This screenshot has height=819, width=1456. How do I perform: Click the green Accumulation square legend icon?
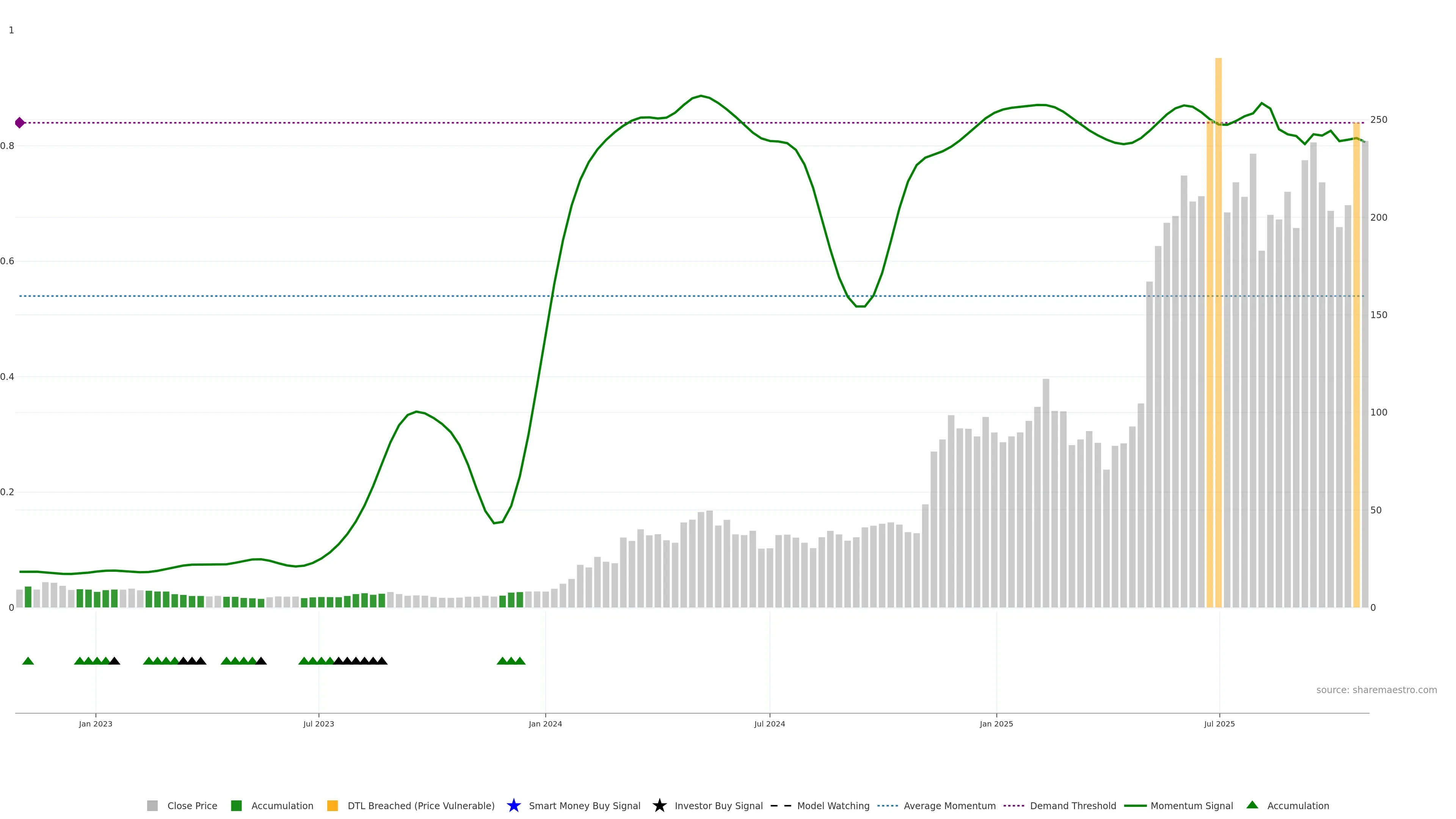(x=236, y=805)
